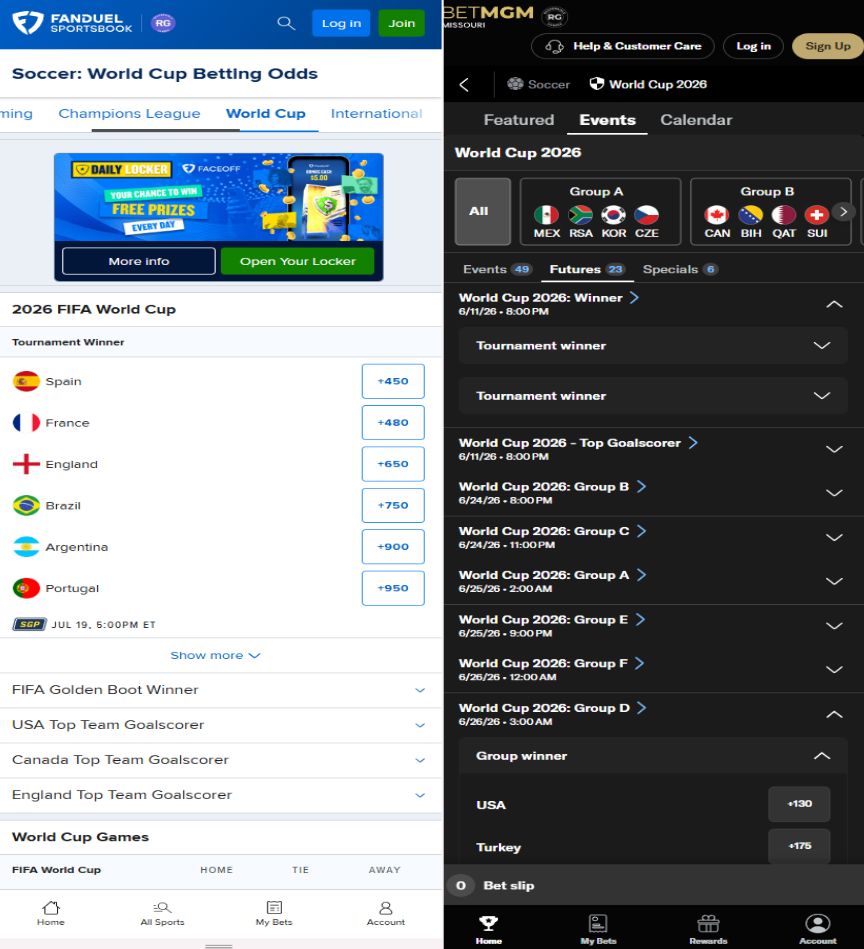
Task: Select USA +130 group winner odds
Action: tap(799, 804)
